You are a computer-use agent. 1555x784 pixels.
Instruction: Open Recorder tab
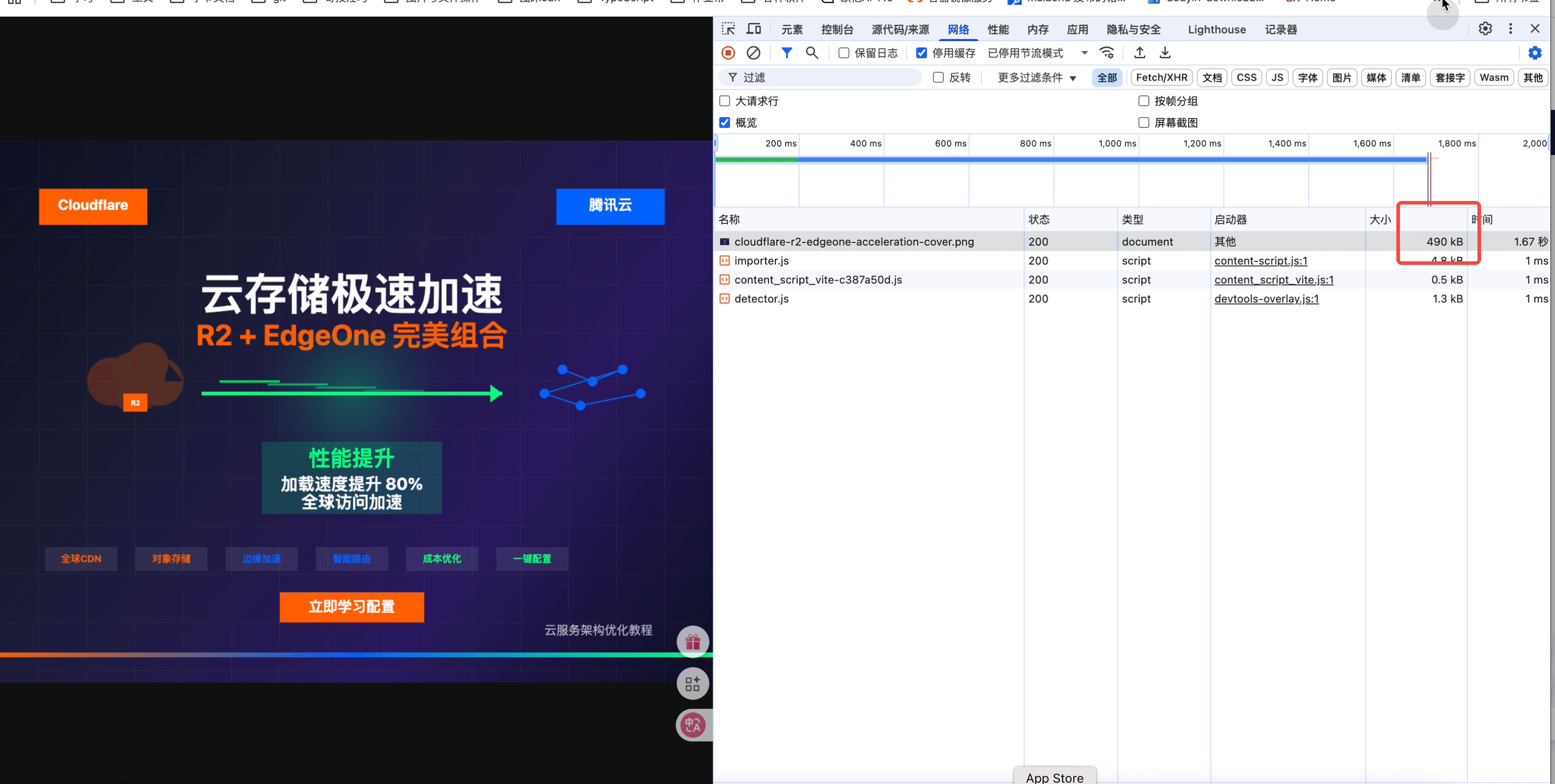click(x=1281, y=30)
